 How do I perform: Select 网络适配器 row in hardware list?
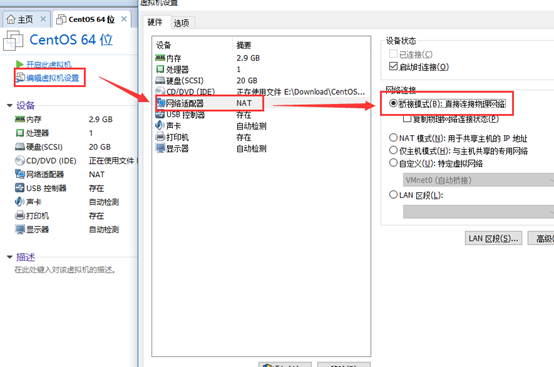(x=261, y=103)
